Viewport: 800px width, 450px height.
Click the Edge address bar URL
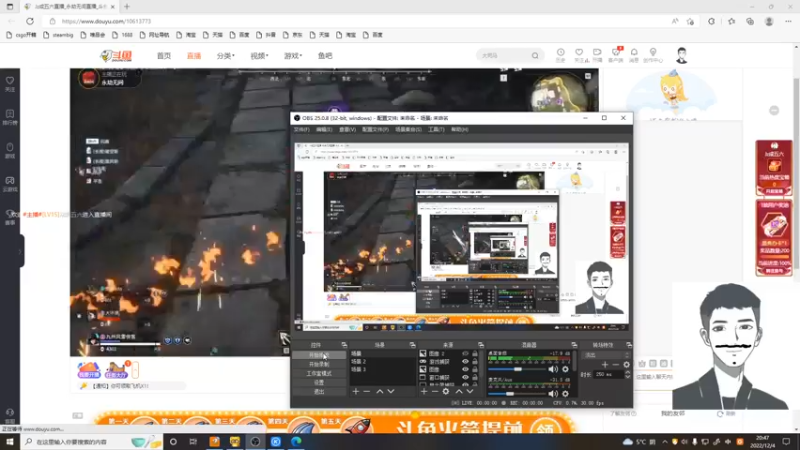pyautogui.click(x=106, y=21)
